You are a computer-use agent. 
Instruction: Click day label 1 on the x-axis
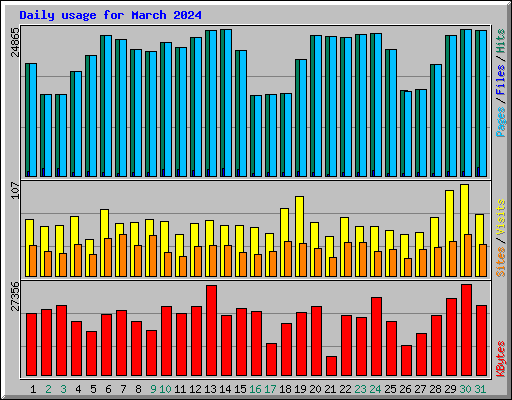tap(33, 389)
